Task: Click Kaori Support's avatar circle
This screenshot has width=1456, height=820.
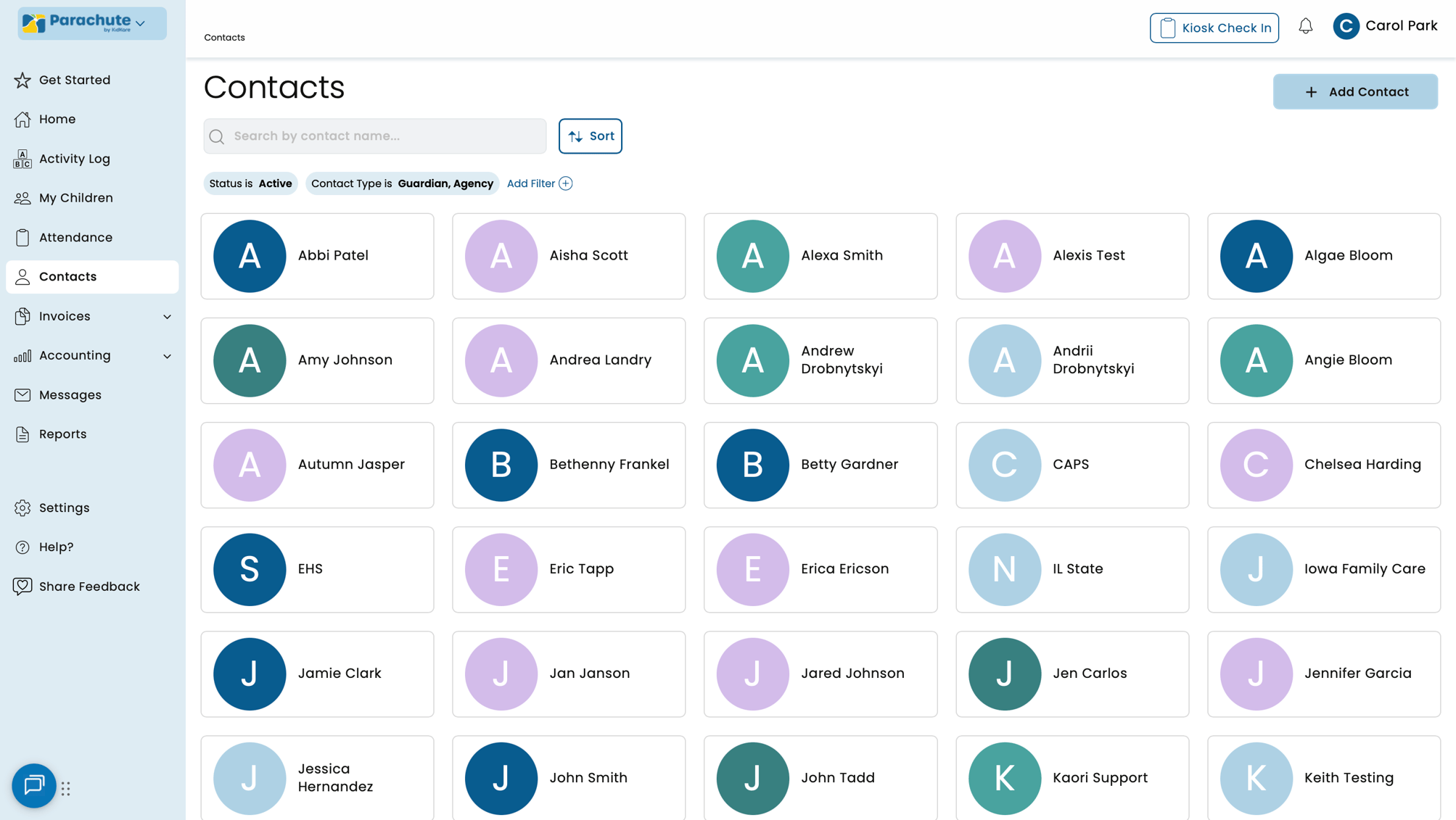Action: (x=1004, y=778)
